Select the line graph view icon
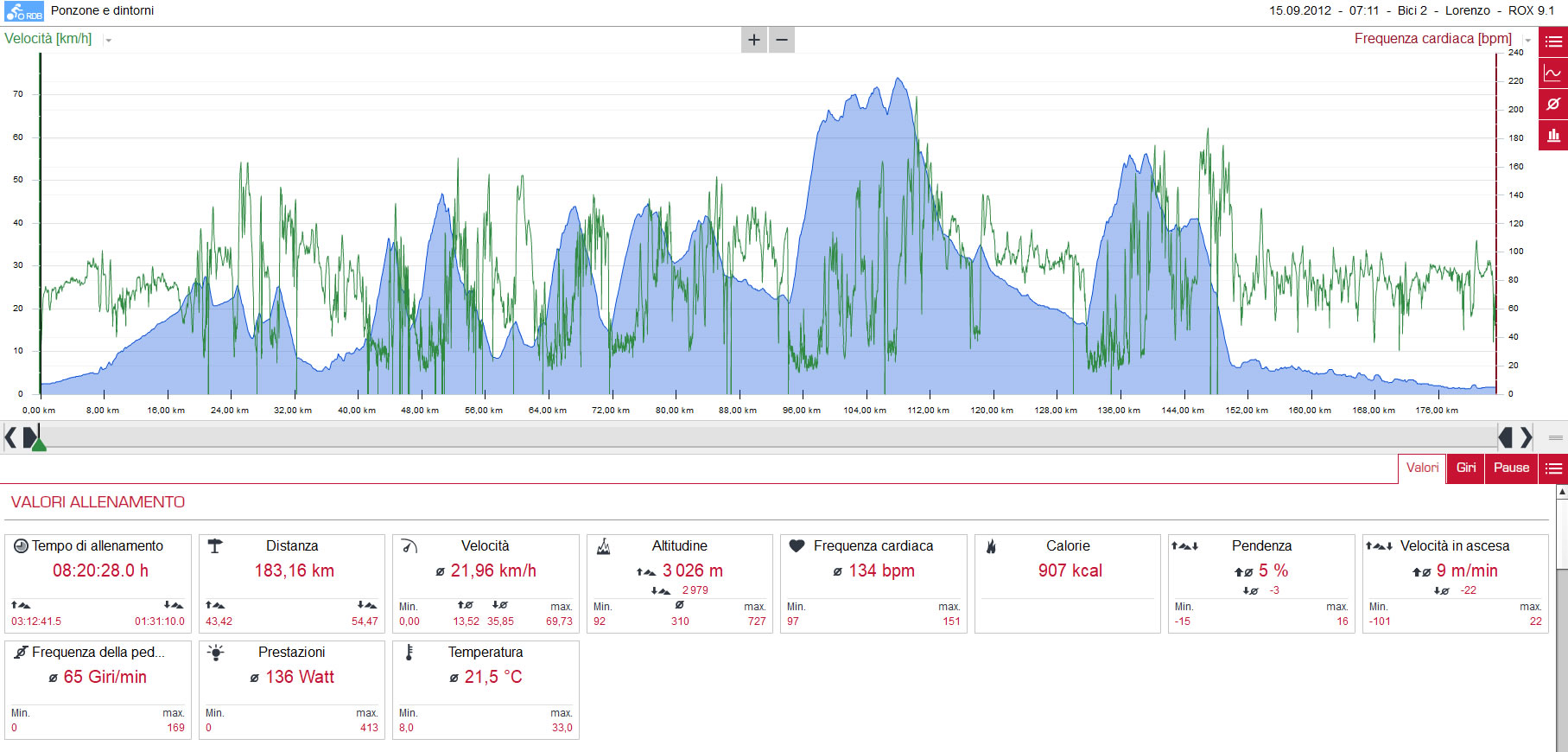 1553,73
